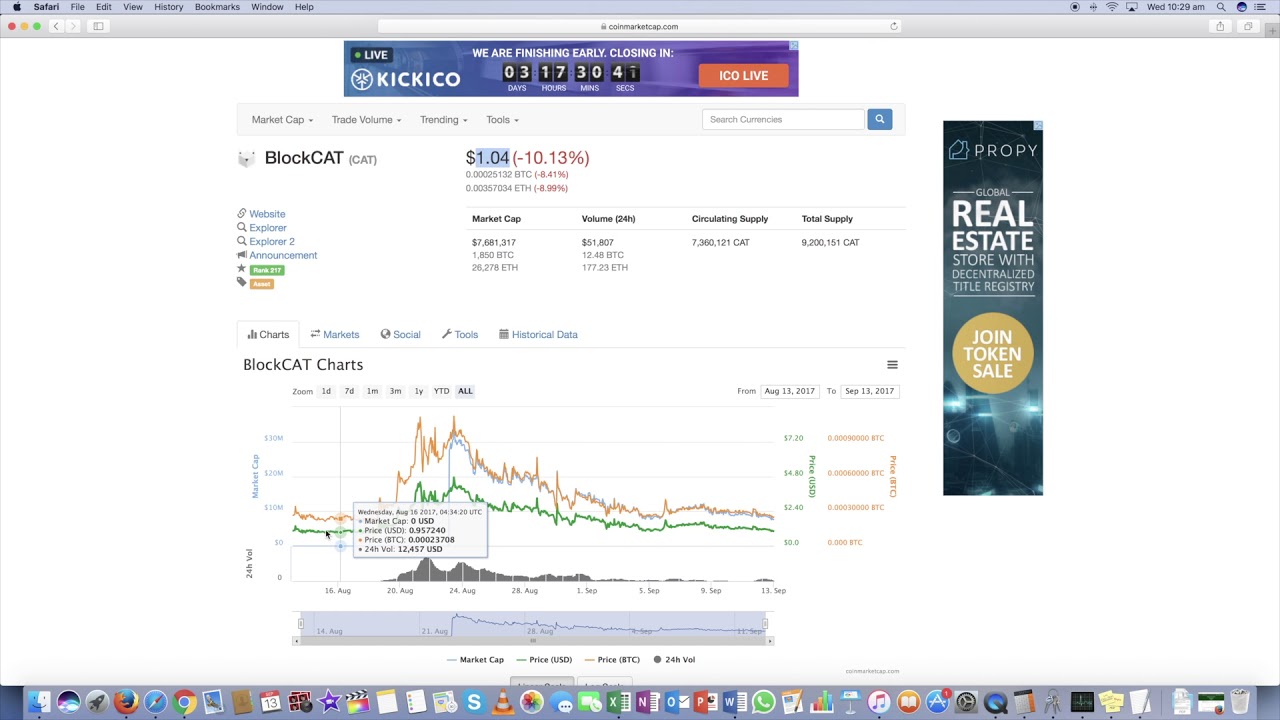The width and height of the screenshot is (1280, 720).
Task: Open the To date picker field
Action: [869, 391]
